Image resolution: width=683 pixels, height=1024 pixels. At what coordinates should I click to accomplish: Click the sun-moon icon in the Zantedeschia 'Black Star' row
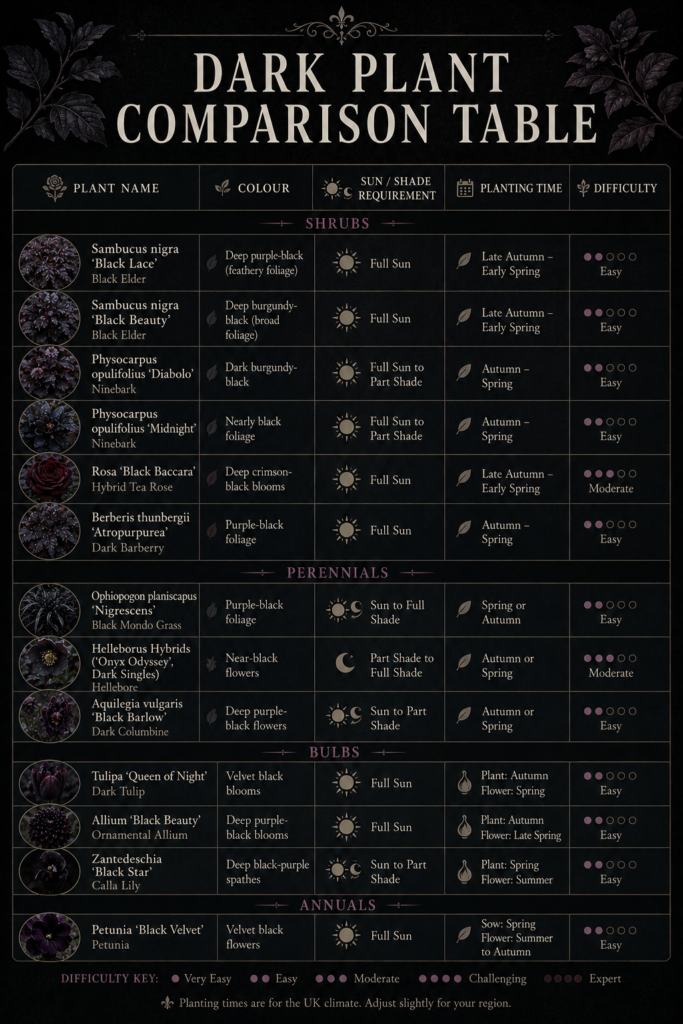[344, 871]
